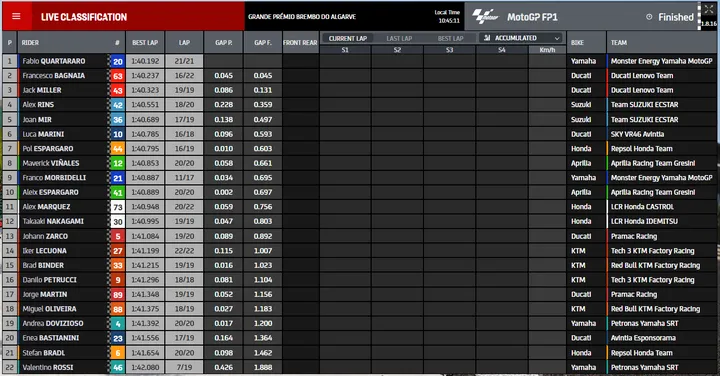Click red number badge 43
The image size is (720, 376).
pos(118,90)
